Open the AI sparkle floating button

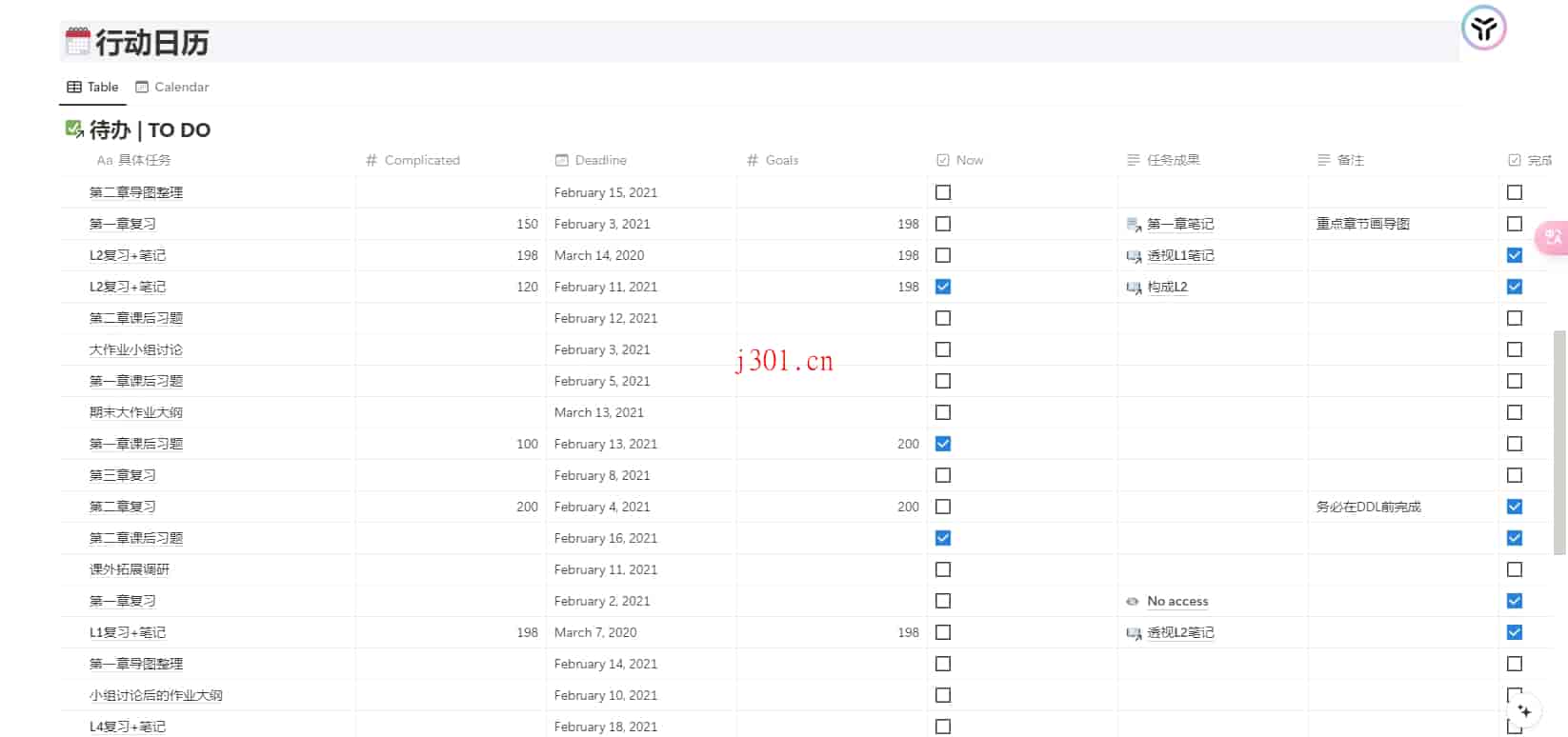(x=1524, y=711)
